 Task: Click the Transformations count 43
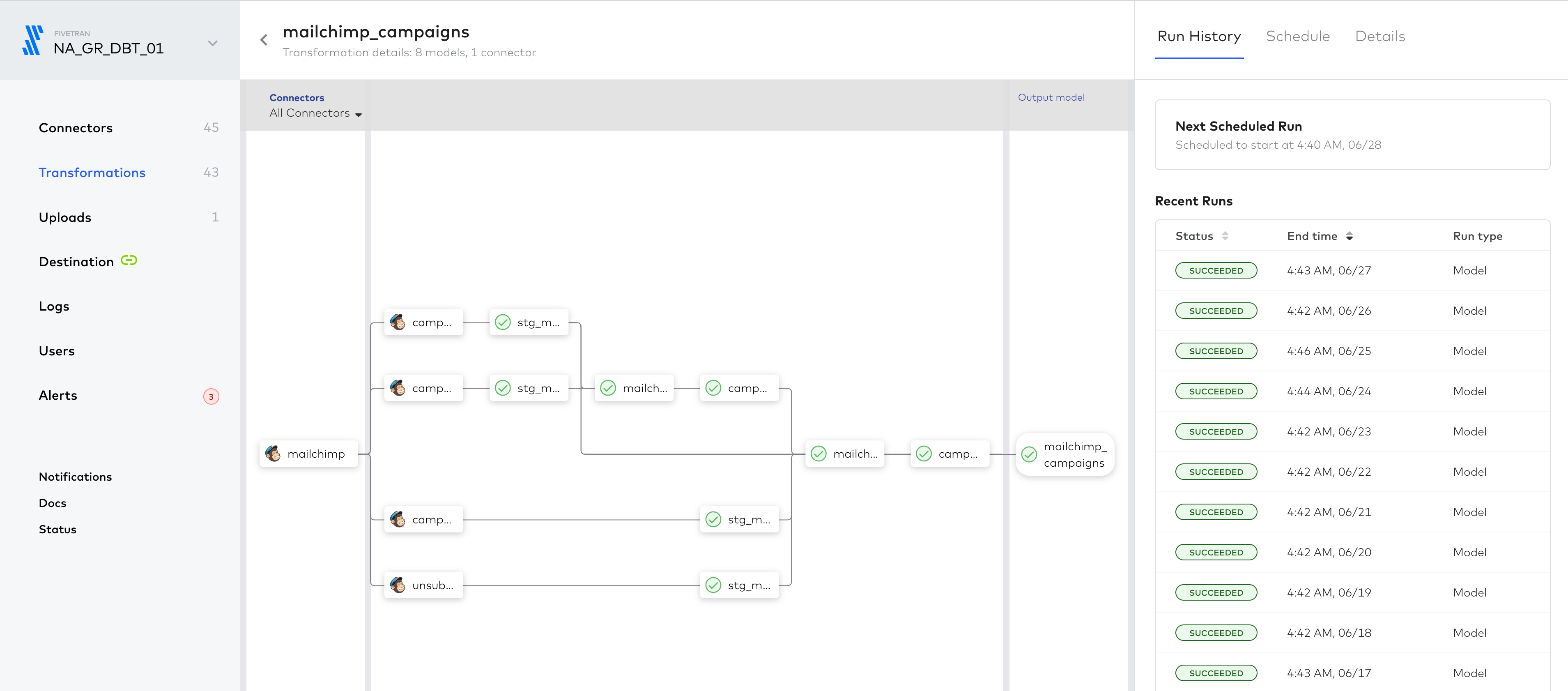(211, 173)
